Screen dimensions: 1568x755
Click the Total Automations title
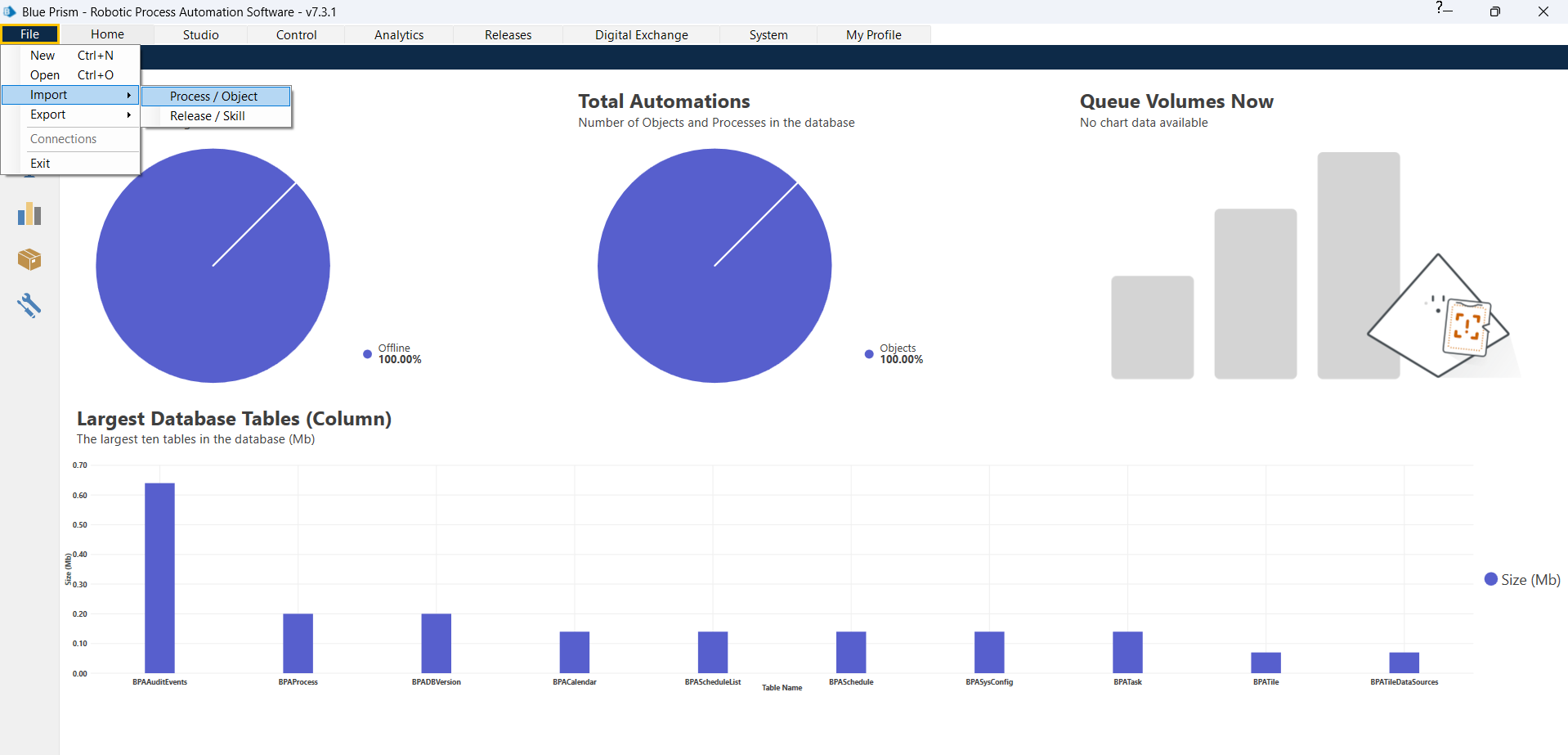click(x=664, y=101)
